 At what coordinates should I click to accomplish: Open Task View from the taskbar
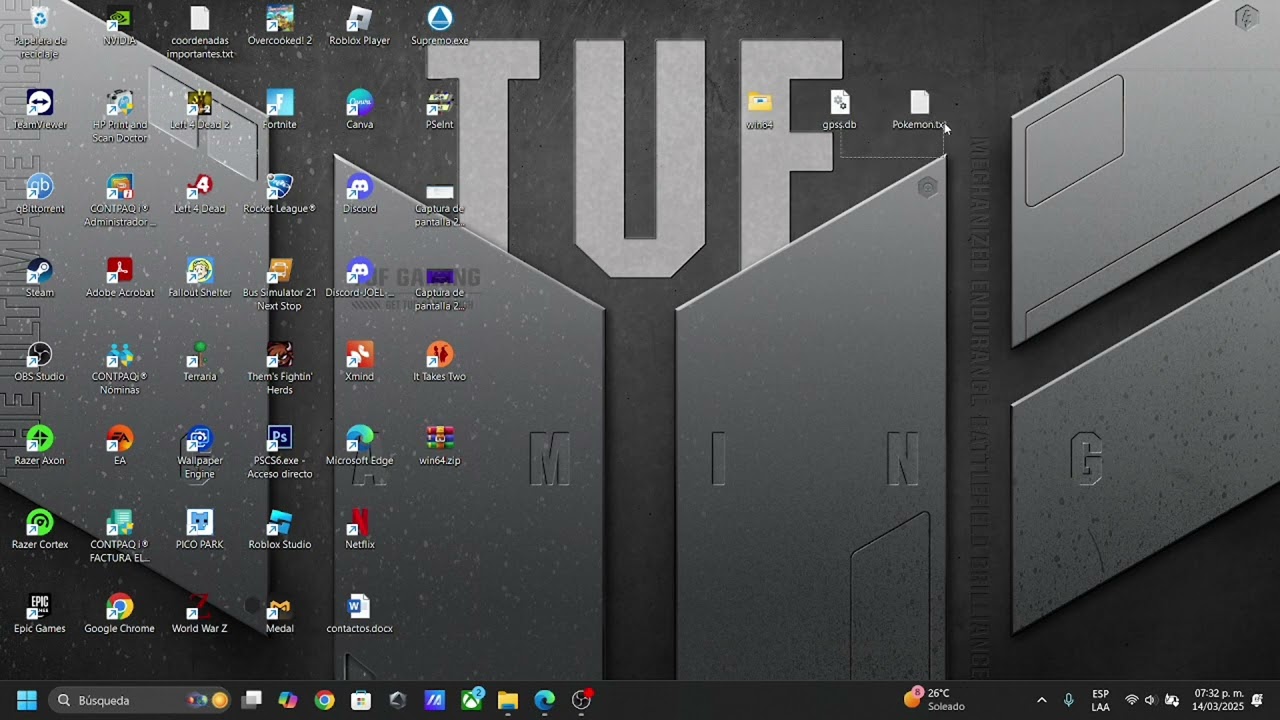coord(252,700)
